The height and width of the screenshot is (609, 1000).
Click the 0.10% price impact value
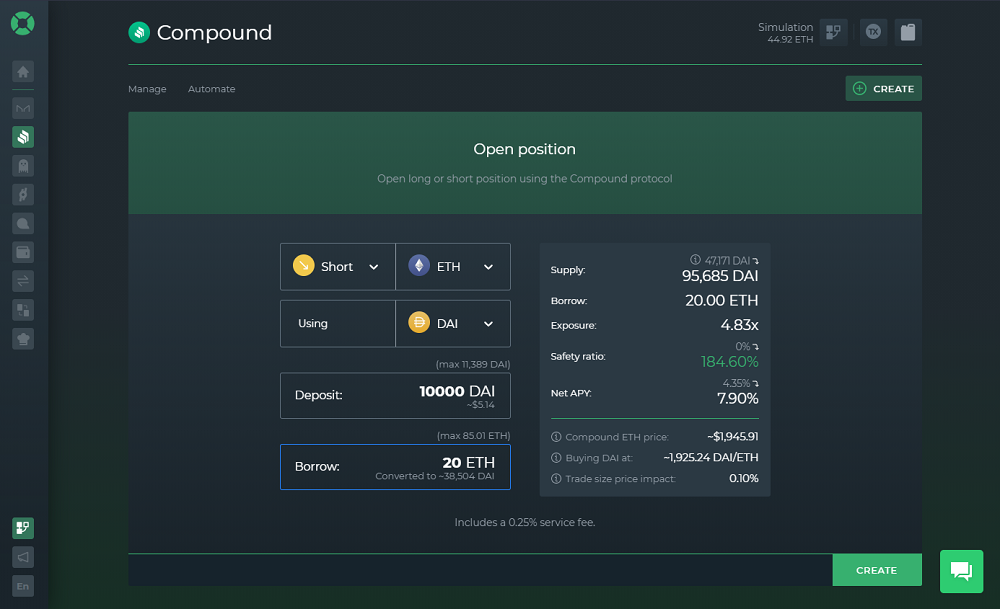point(744,478)
